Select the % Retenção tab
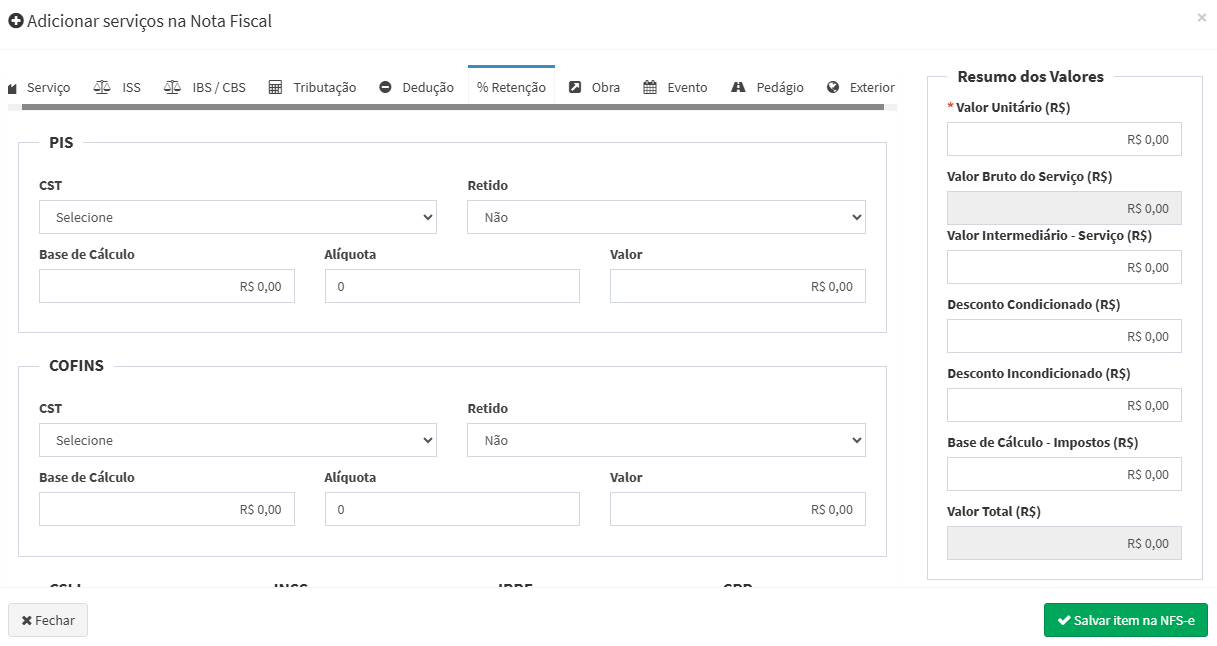The width and height of the screenshot is (1217, 646). tap(511, 87)
